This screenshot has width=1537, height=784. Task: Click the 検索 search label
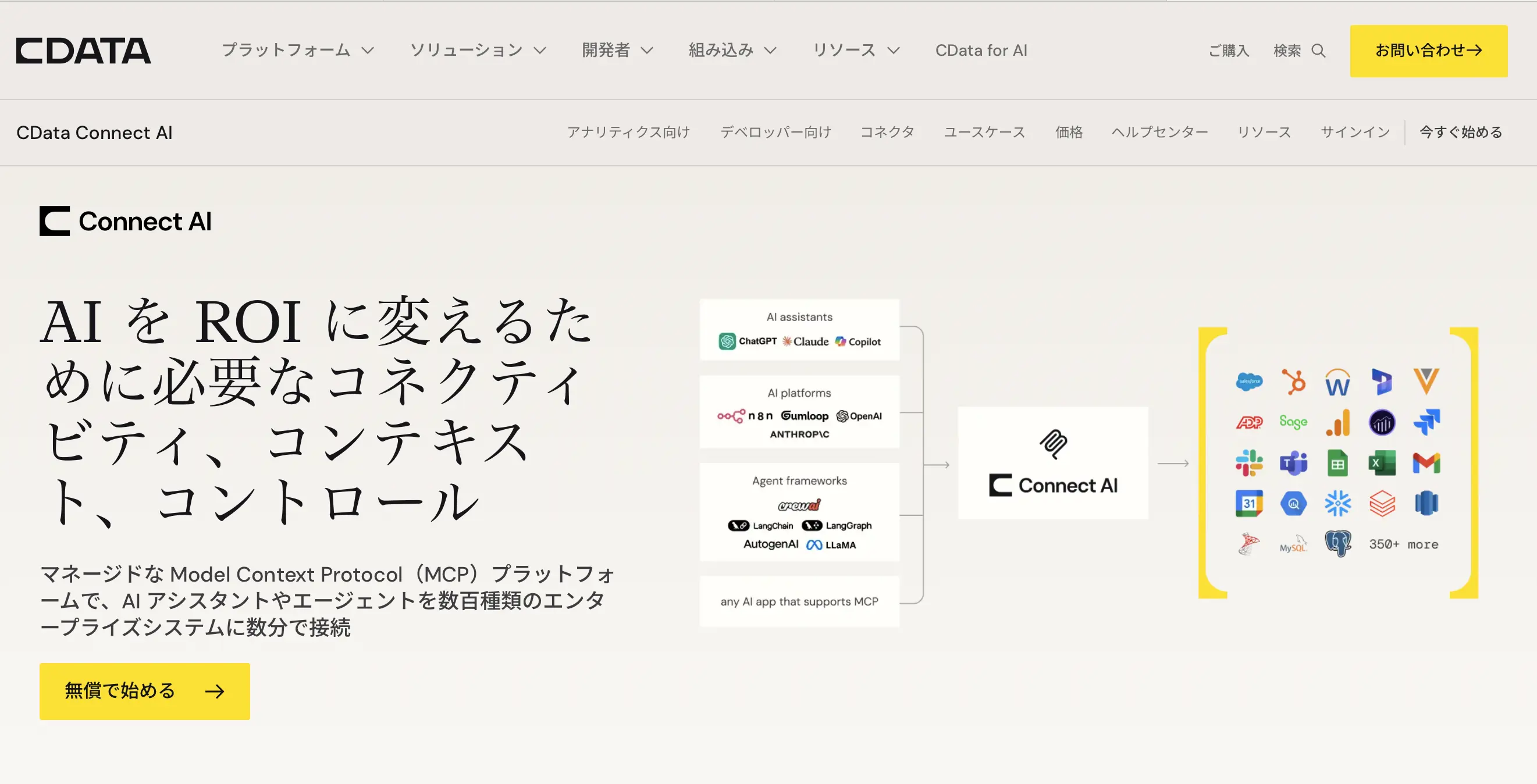(x=1287, y=51)
